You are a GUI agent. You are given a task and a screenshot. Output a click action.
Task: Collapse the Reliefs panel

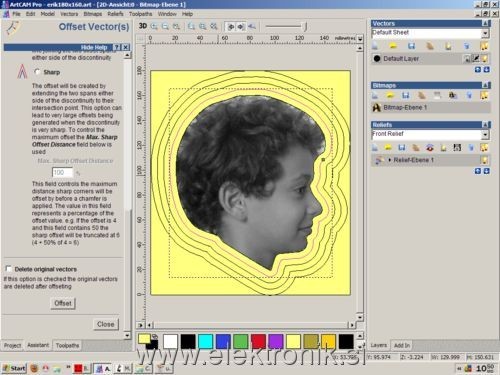486,125
